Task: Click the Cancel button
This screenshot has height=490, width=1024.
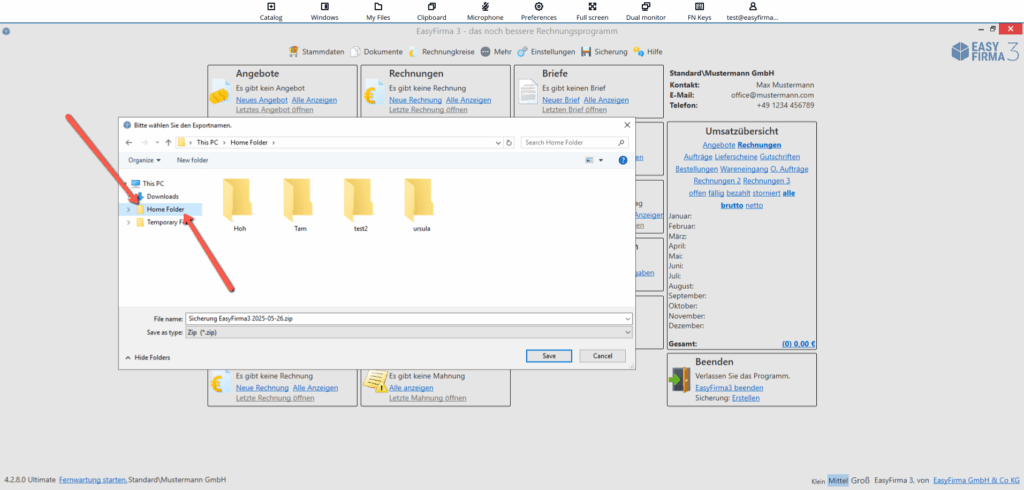Action: [x=602, y=356]
